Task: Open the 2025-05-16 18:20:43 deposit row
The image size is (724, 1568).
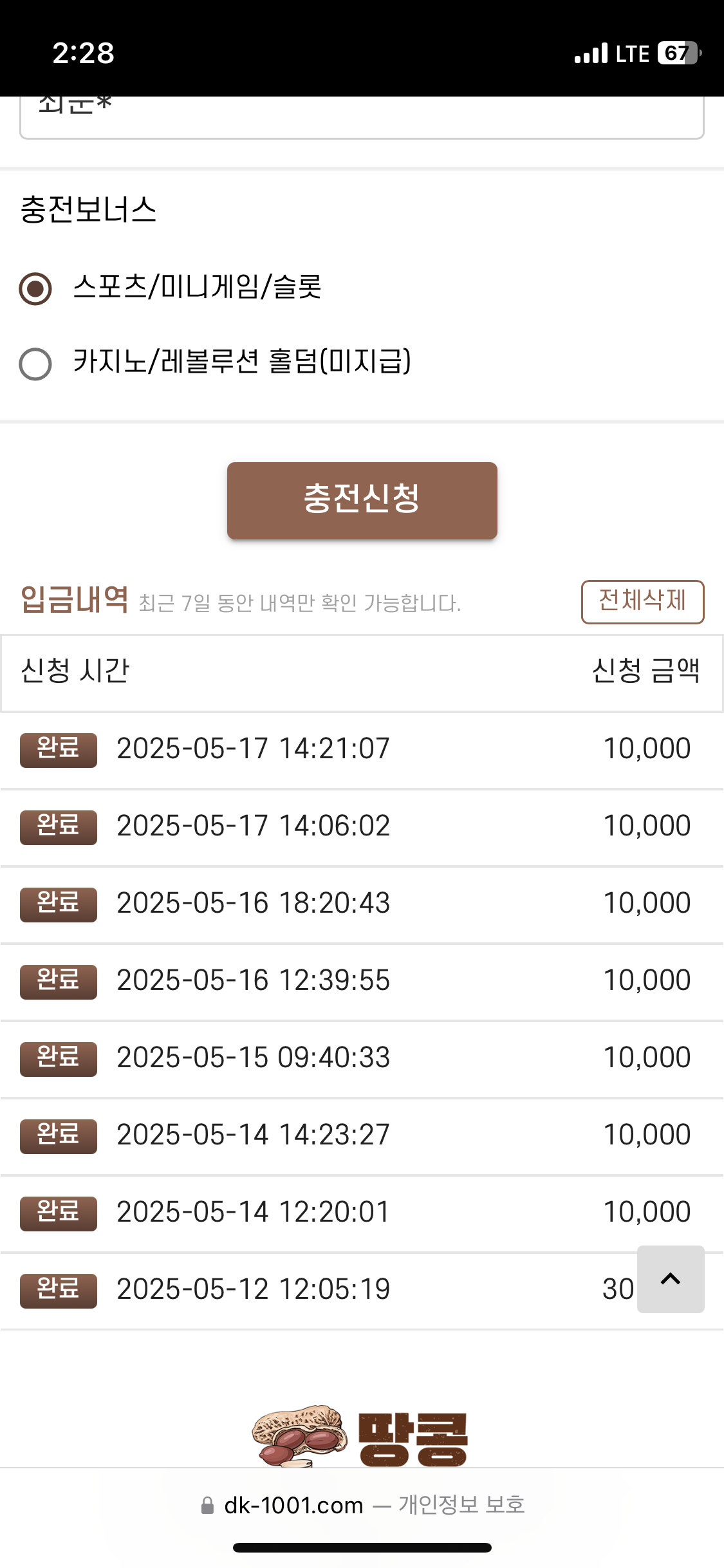Action: coord(362,904)
